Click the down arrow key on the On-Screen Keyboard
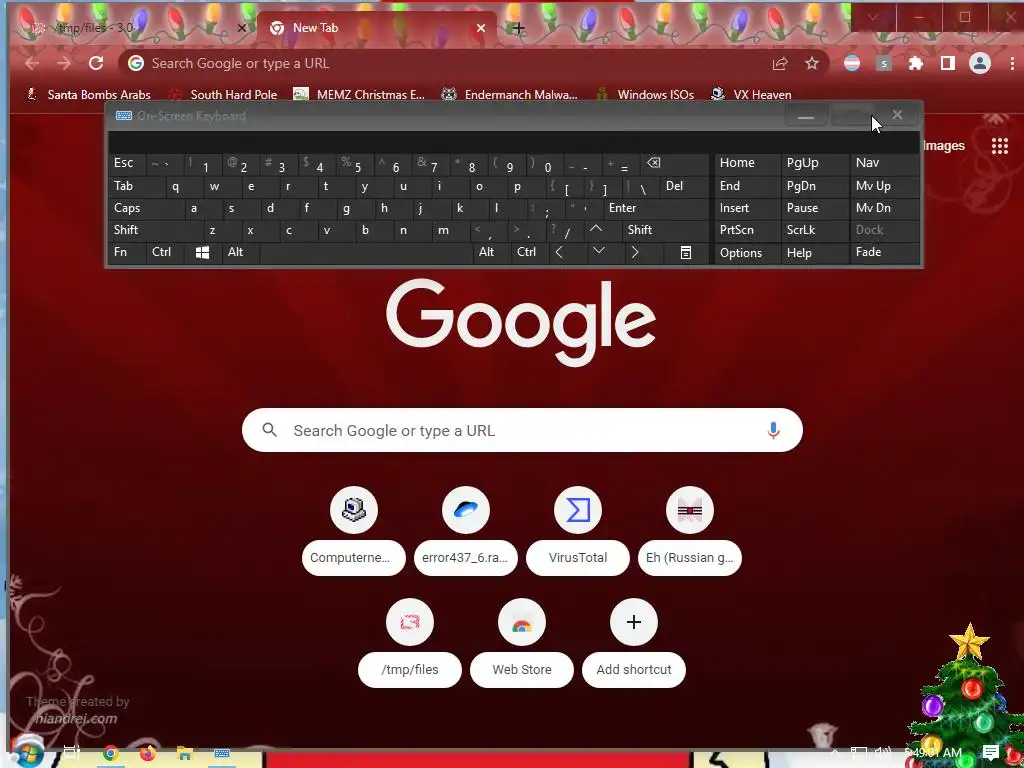Screen dimensions: 1024x768 click(x=599, y=252)
